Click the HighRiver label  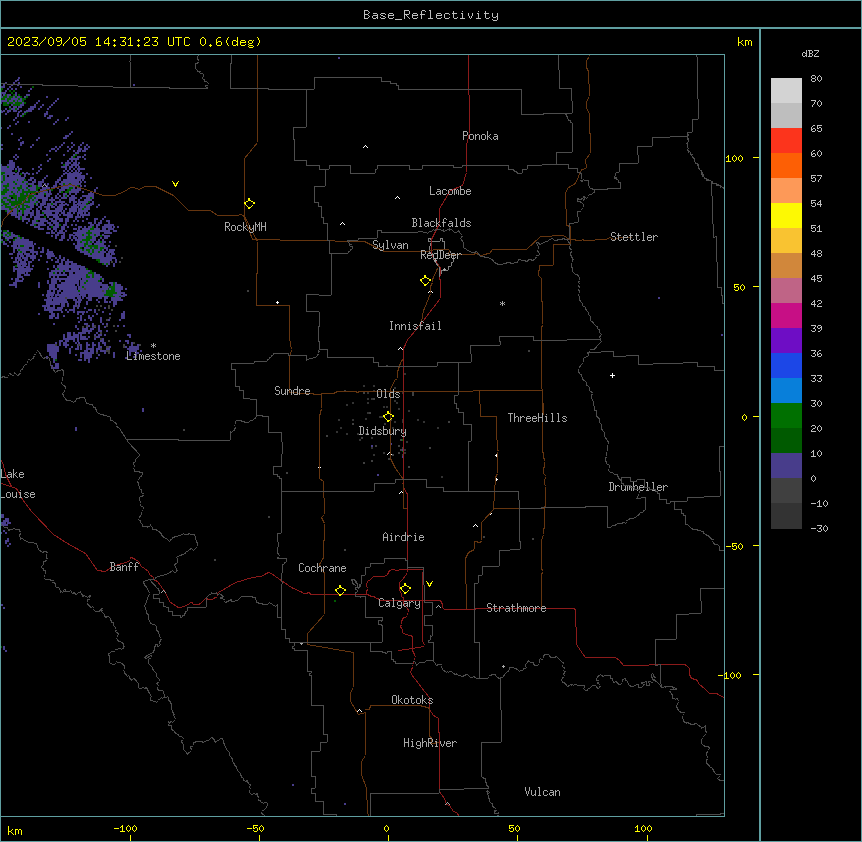pyautogui.click(x=430, y=743)
